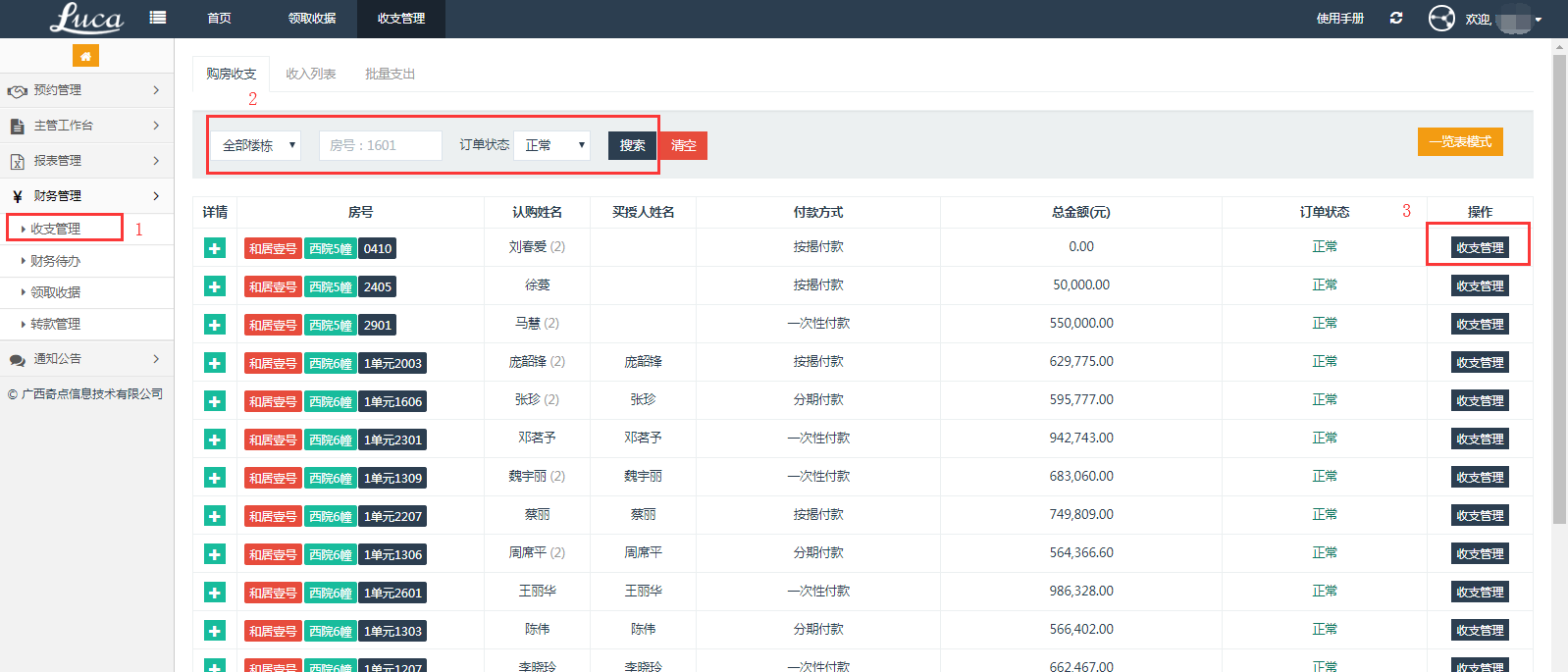Expand 预约管理 sidebar menu
Screen dimensions: 1568x672
pos(86,90)
